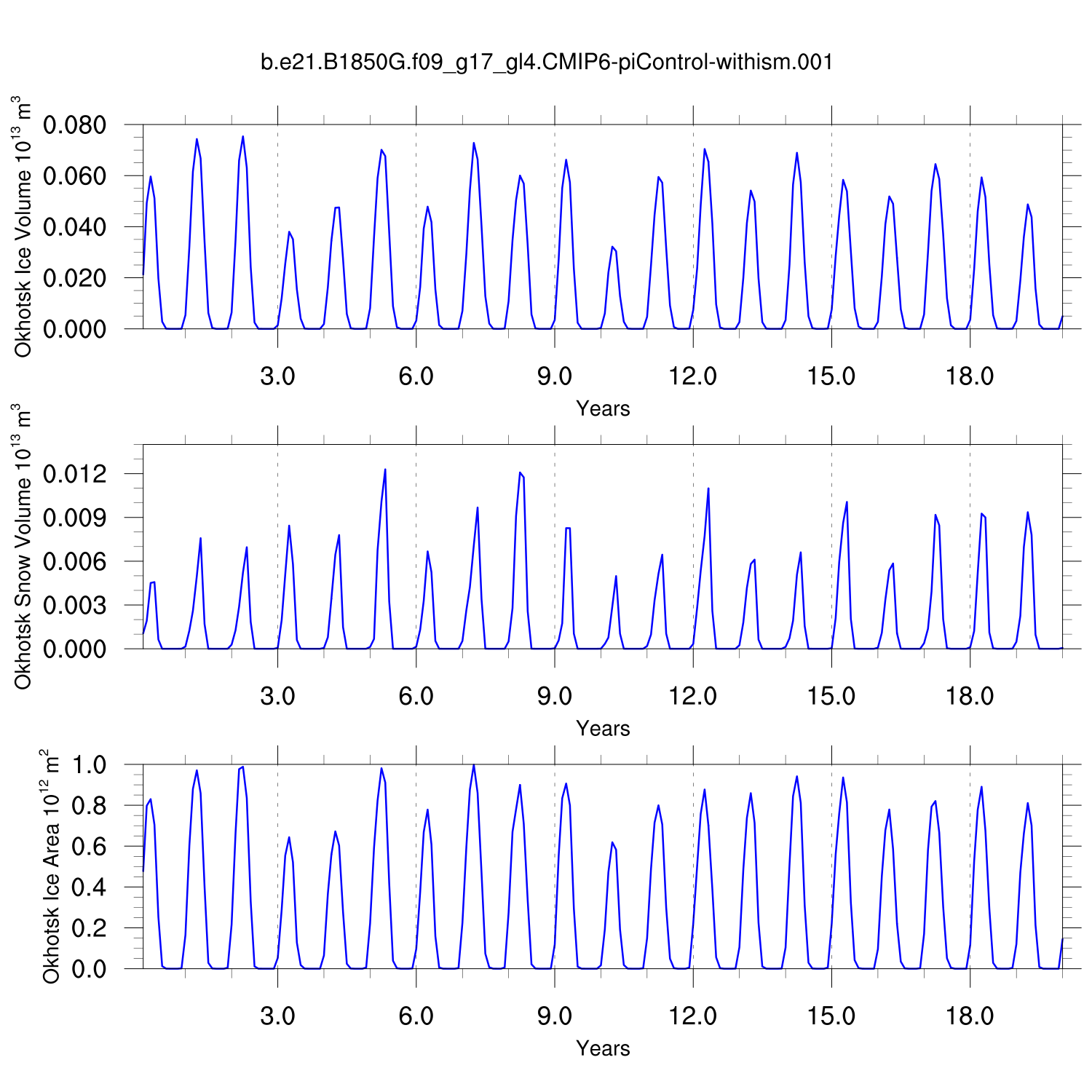Click the 9.0 year label under the ice volume plot
1092x1092 pixels.
(x=555, y=376)
